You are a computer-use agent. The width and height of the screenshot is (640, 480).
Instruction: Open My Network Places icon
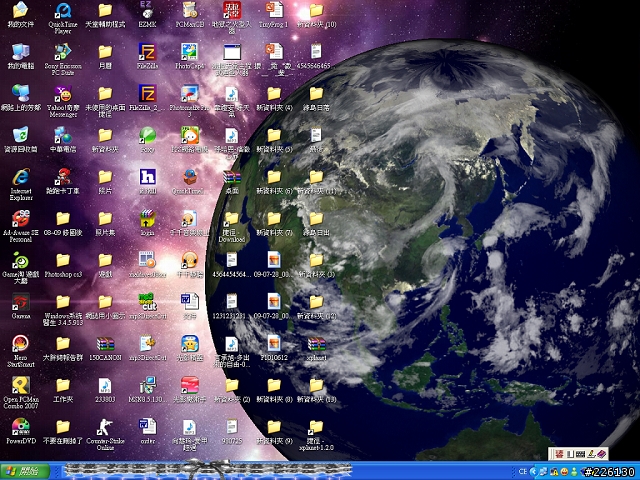(21, 98)
